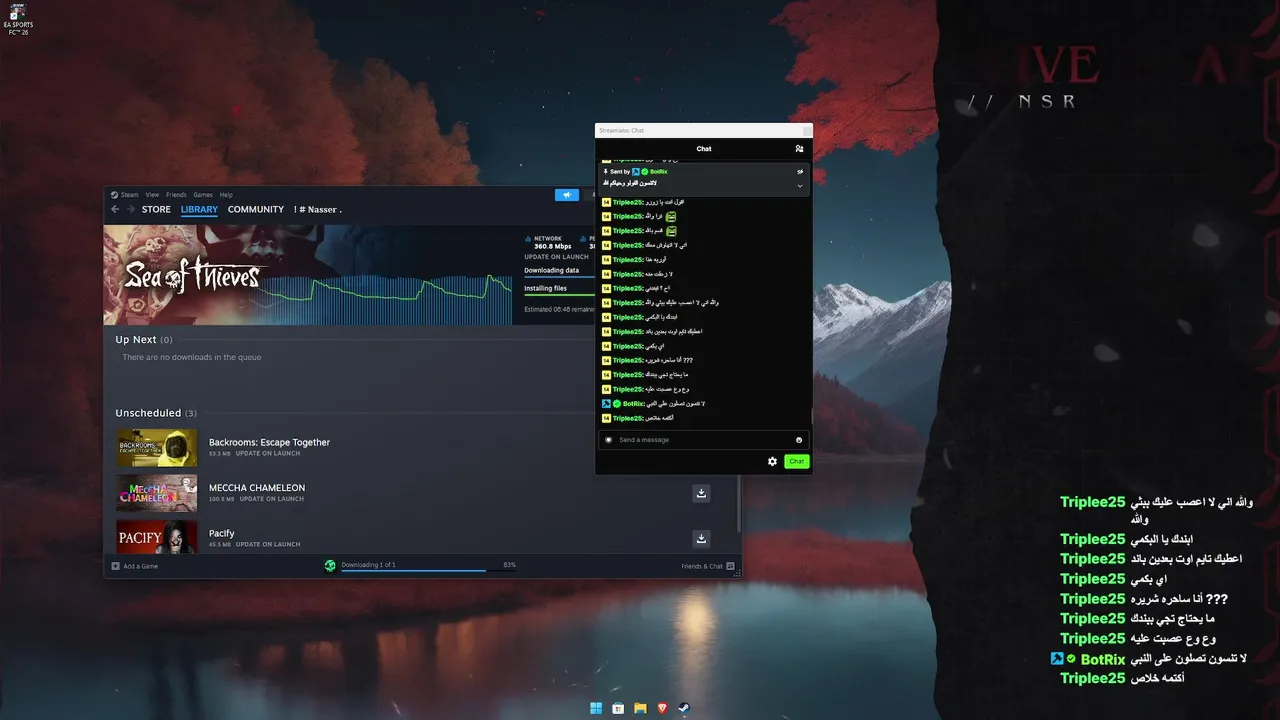The width and height of the screenshot is (1280, 720).
Task: Select the 'Pacify' game title
Action: point(222,533)
